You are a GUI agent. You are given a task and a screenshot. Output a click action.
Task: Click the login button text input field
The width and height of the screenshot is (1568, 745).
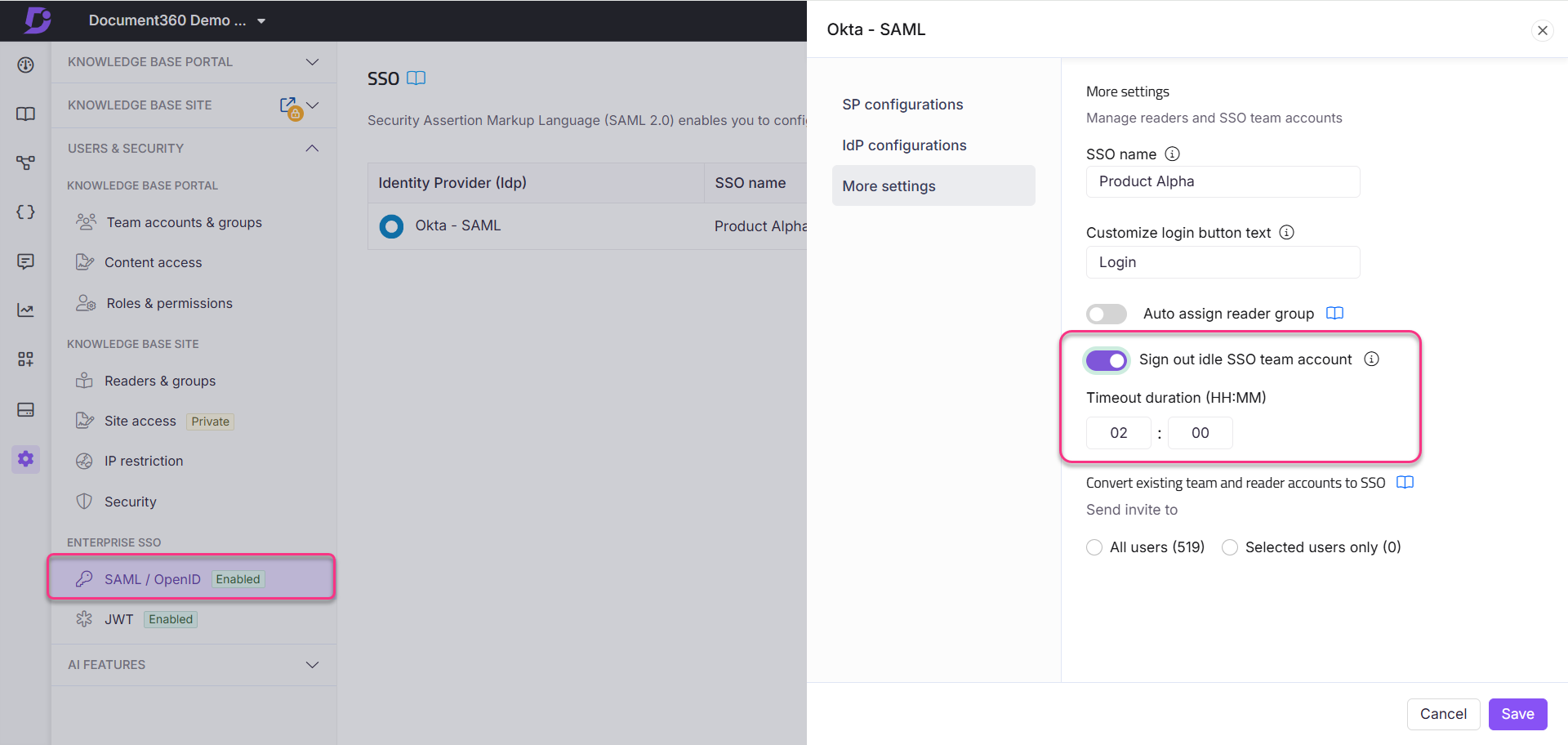1223,262
